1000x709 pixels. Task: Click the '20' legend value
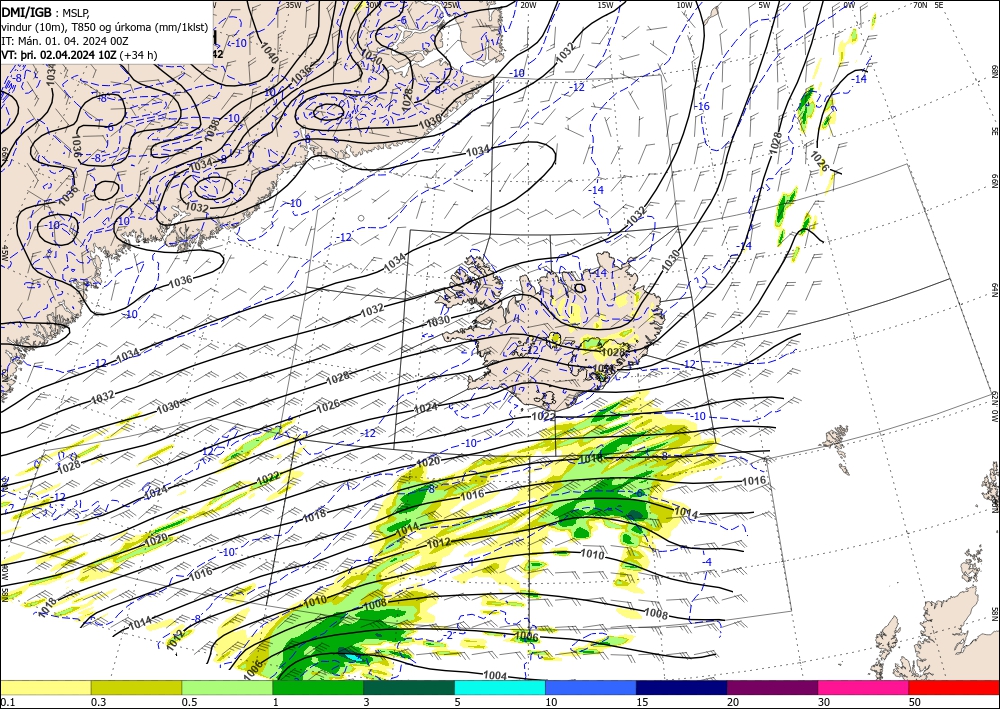733,702
